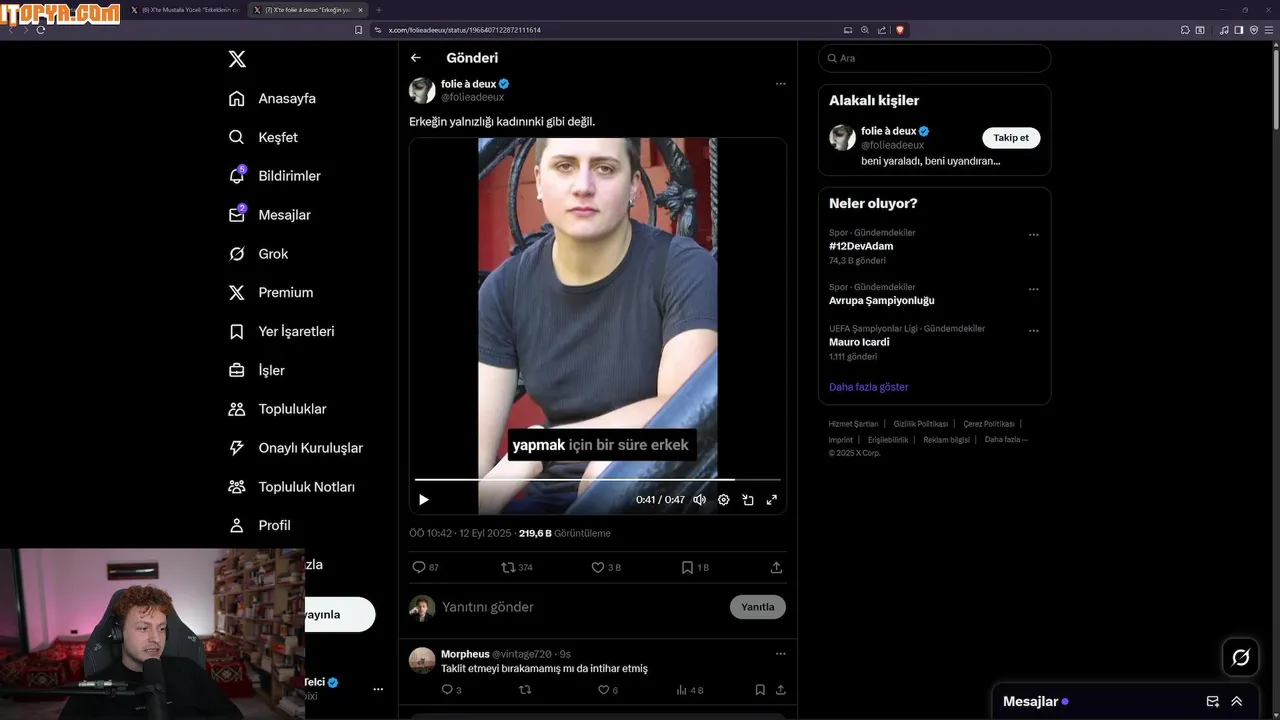Open Topluluk Notları in the sidebar

click(x=291, y=487)
